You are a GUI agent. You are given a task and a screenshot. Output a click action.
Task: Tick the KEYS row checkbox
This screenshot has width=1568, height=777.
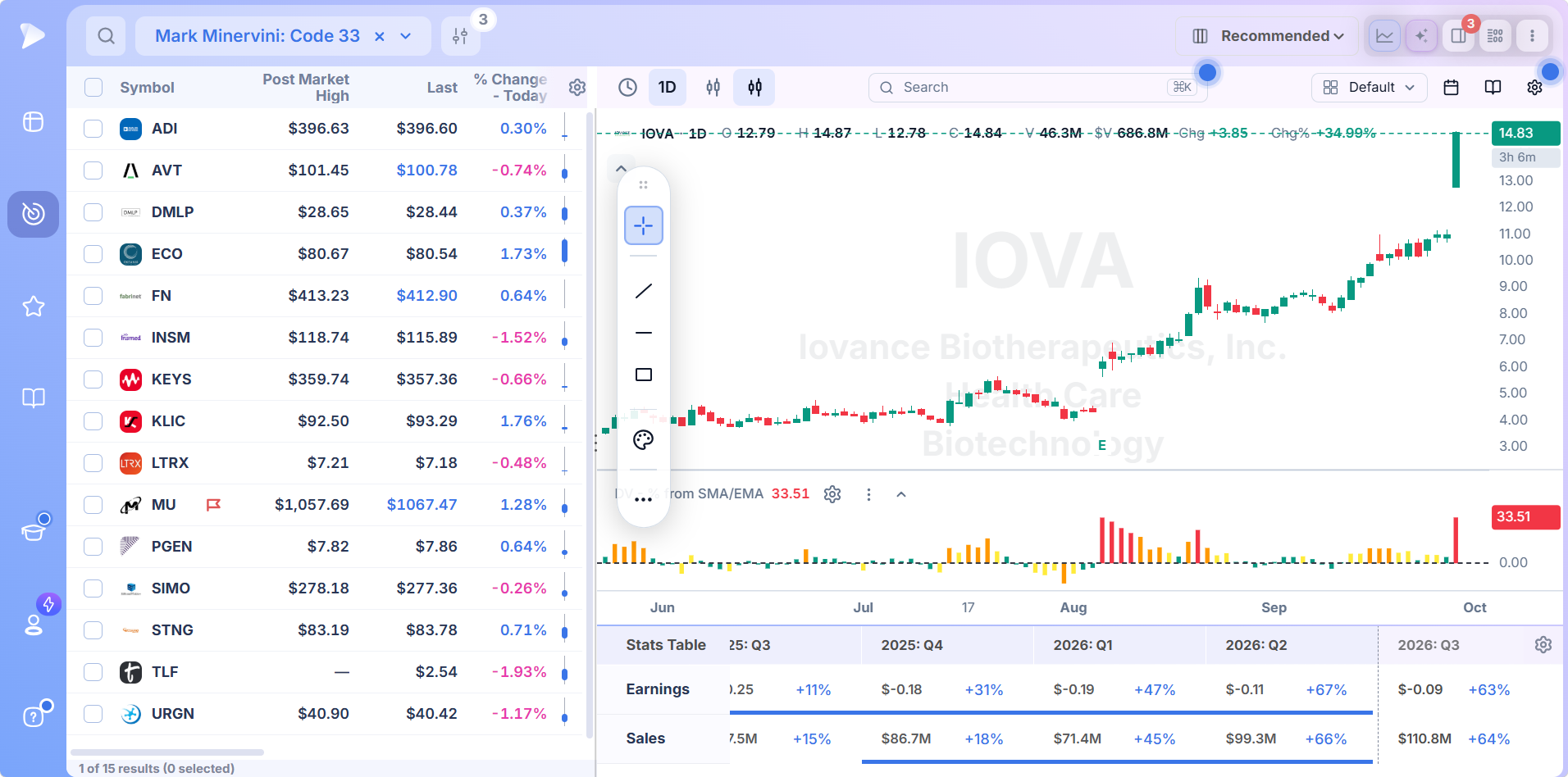(x=93, y=379)
